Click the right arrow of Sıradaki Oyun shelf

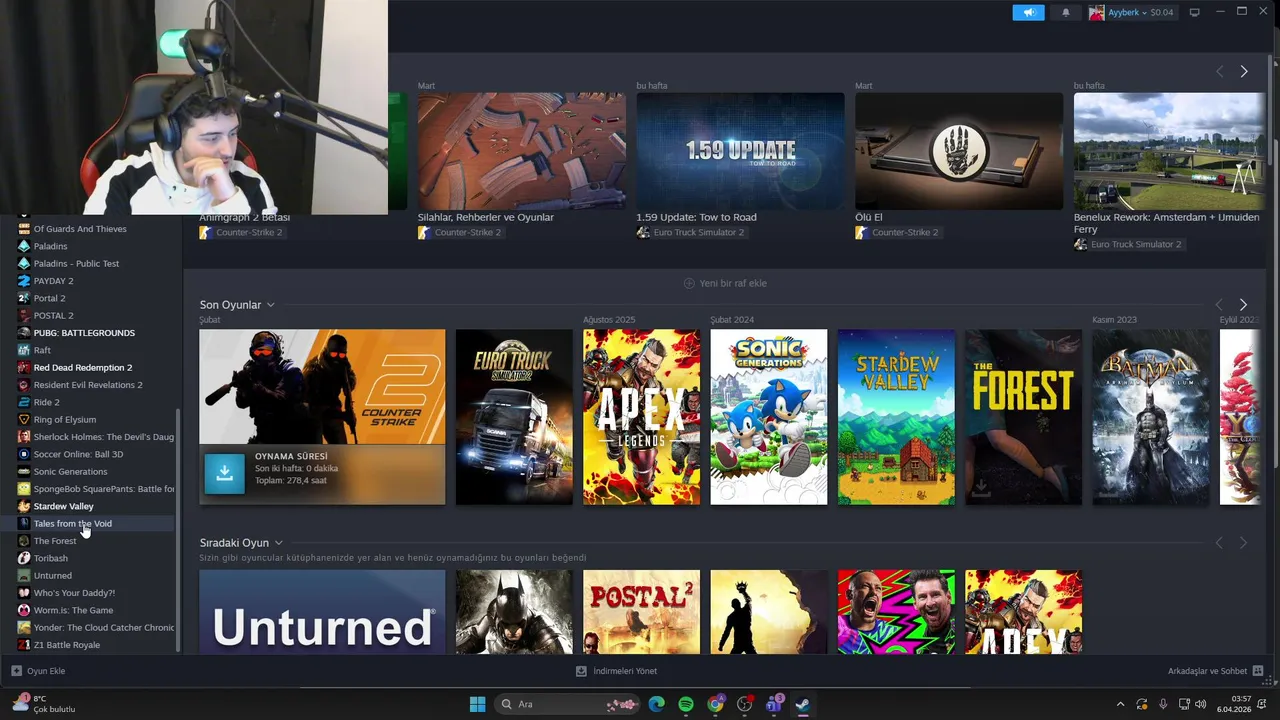(1243, 542)
